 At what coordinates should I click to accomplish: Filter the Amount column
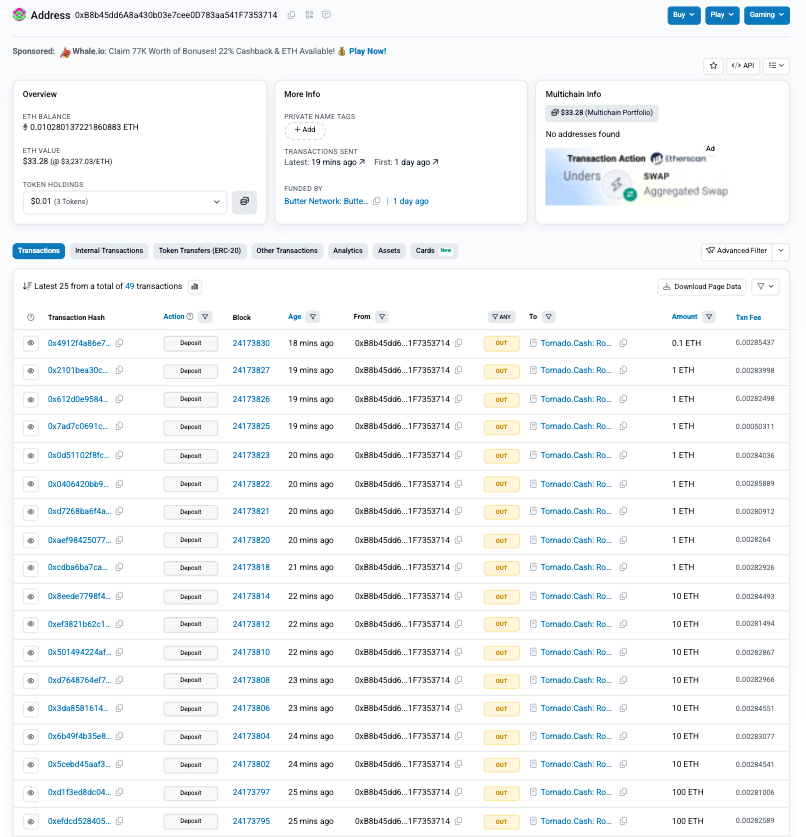[709, 317]
